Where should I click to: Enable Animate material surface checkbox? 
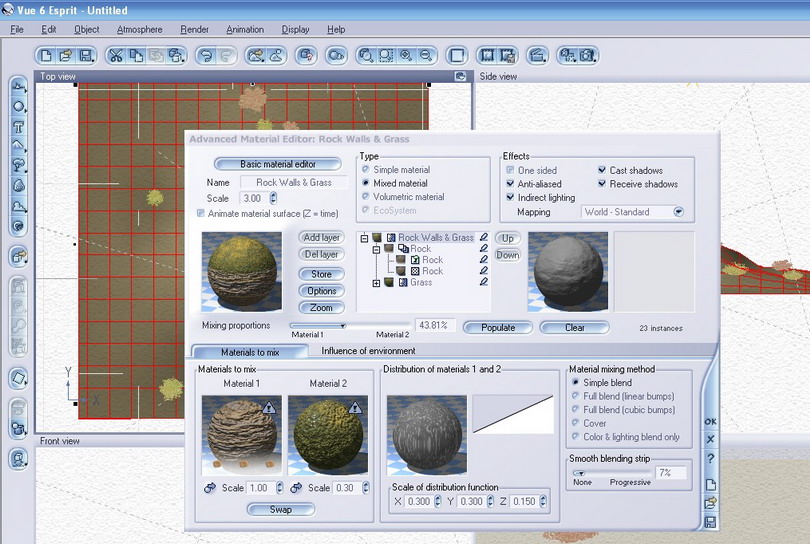200,213
